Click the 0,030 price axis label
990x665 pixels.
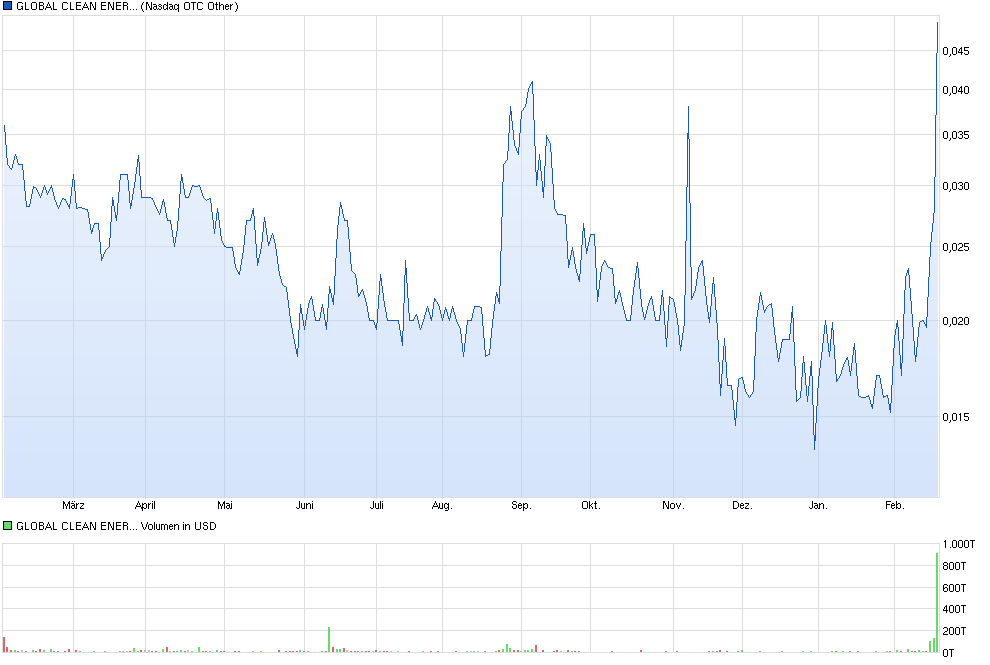click(x=957, y=185)
